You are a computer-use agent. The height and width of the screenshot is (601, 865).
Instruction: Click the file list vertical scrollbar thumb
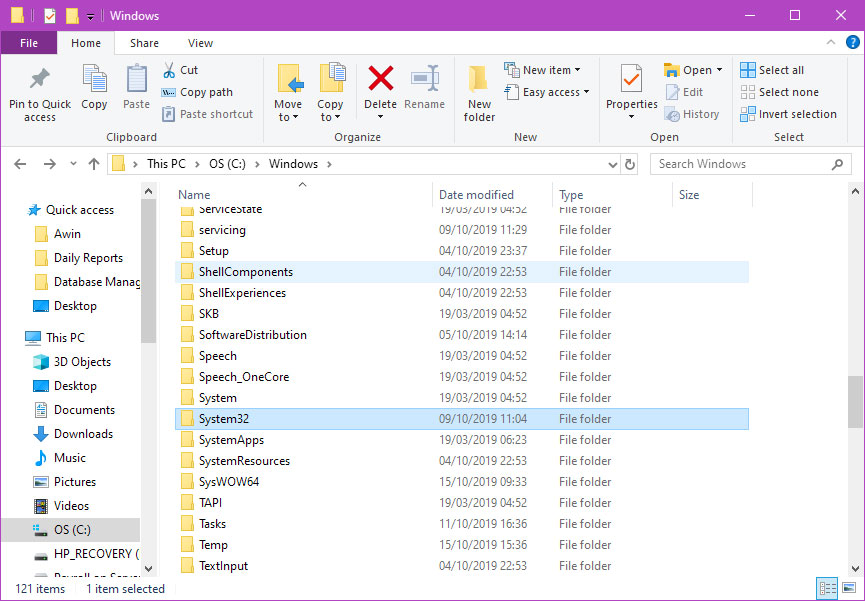855,402
